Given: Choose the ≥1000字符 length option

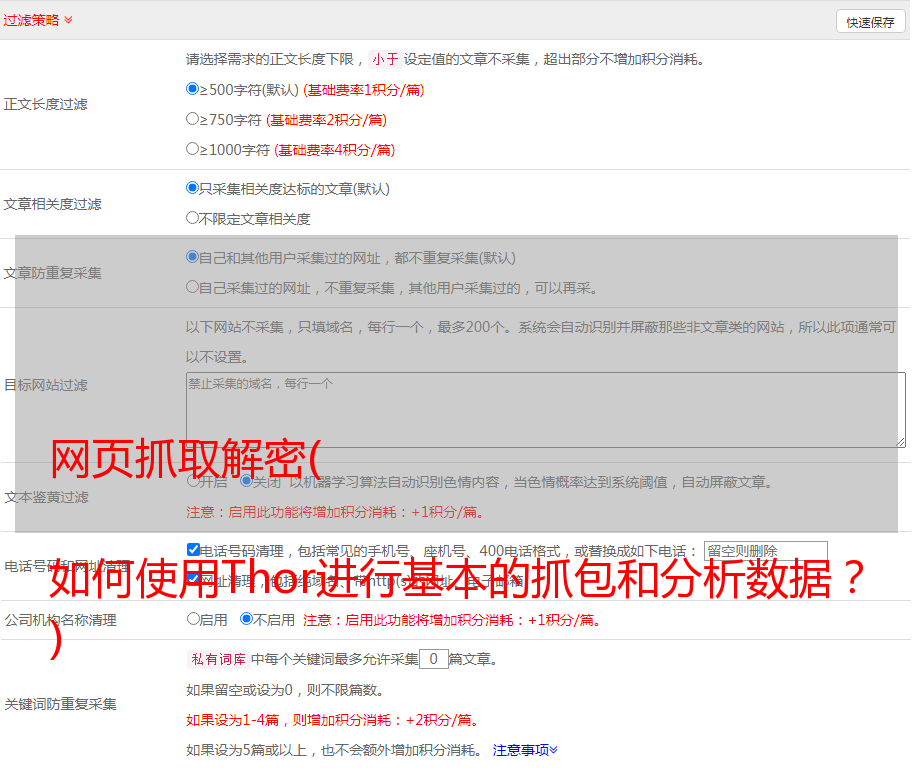Looking at the screenshot, I should coord(192,149).
